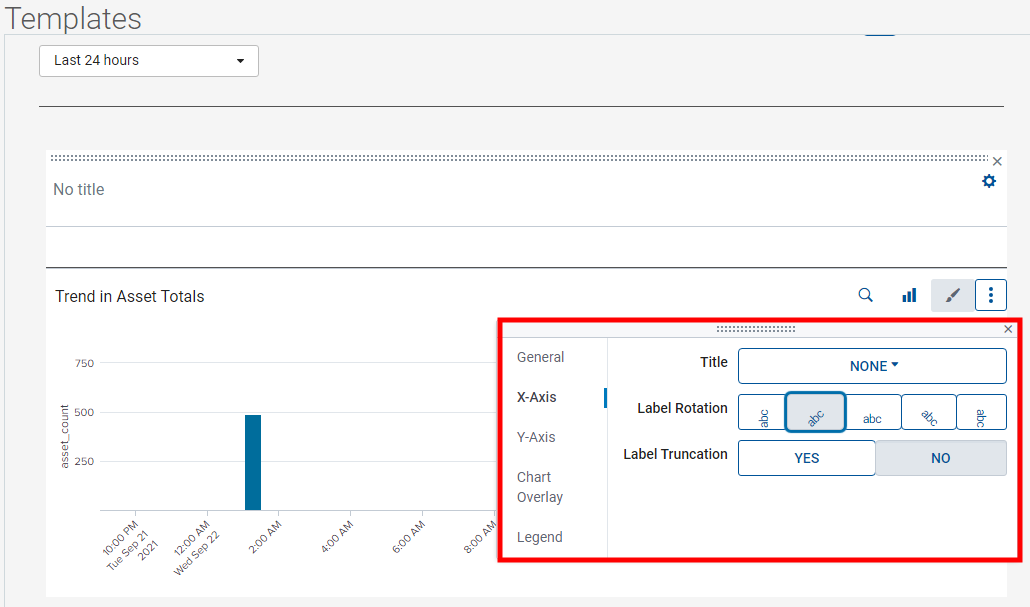Screen dimensions: 1030x607
Task: Set label rotation to vertical downward (90)
Action: click(x=981, y=412)
